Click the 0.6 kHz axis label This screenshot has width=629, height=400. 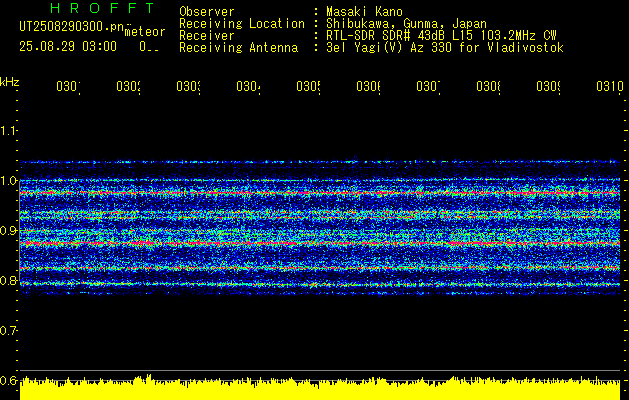(8, 380)
